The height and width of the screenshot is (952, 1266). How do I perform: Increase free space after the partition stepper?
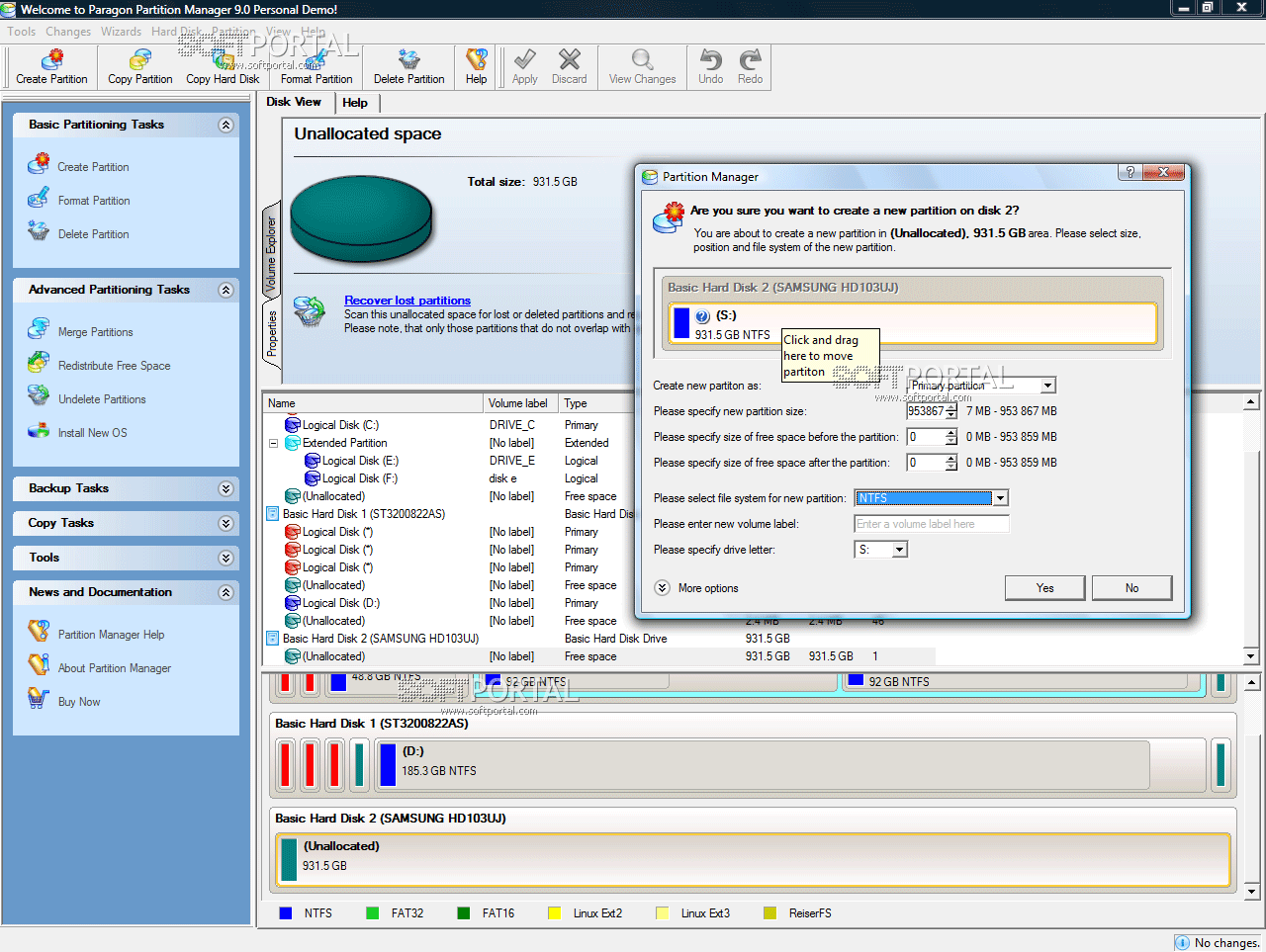(951, 459)
